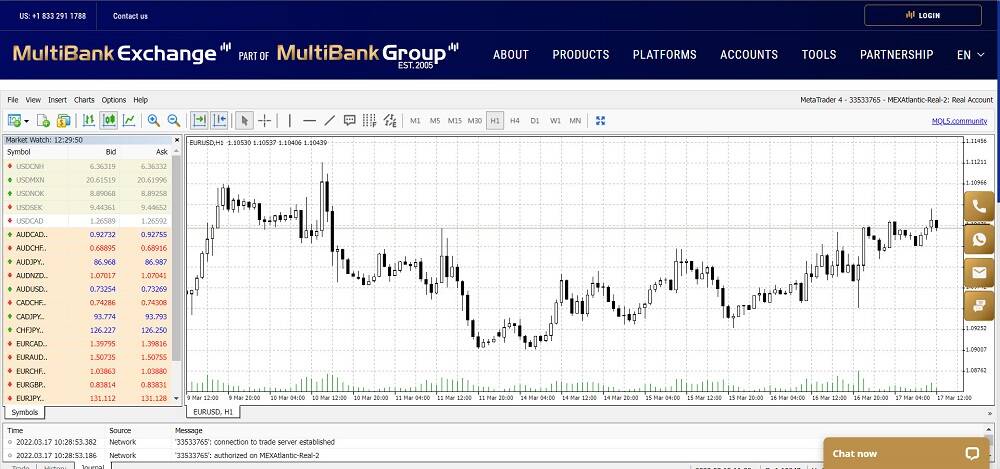Viewport: 1000px width, 469px height.
Task: Expand the EN language selector
Action: point(971,55)
